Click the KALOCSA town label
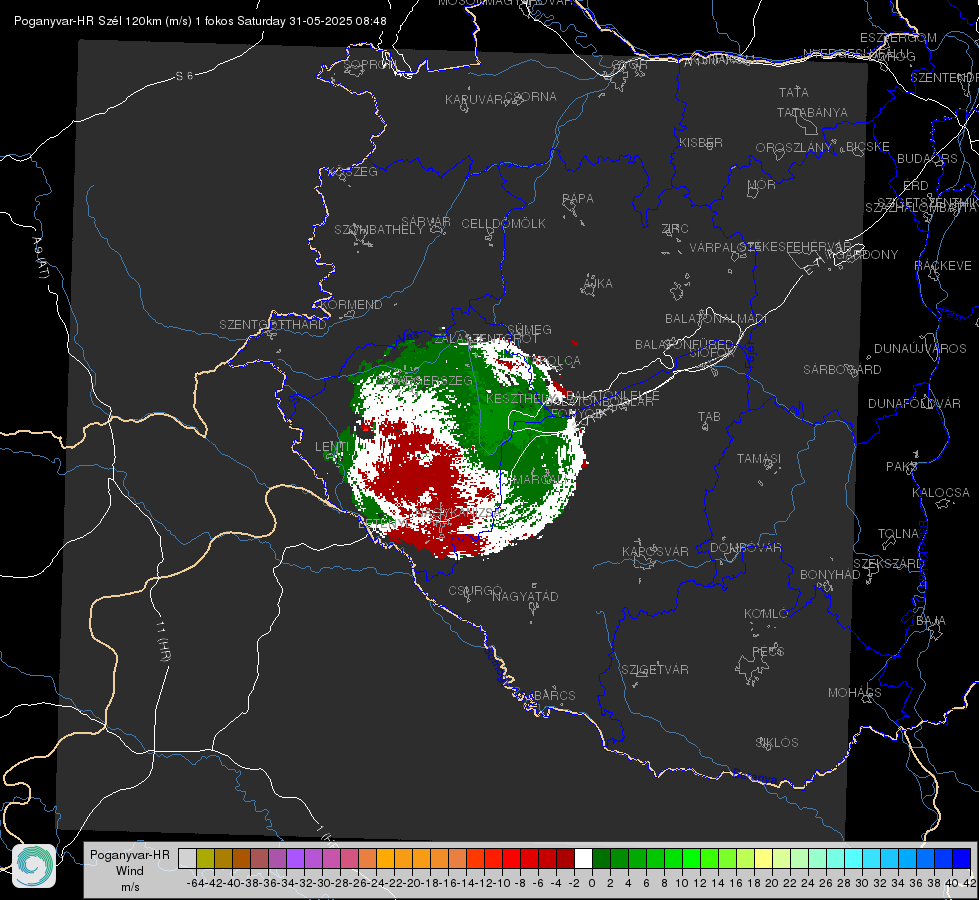 [940, 493]
